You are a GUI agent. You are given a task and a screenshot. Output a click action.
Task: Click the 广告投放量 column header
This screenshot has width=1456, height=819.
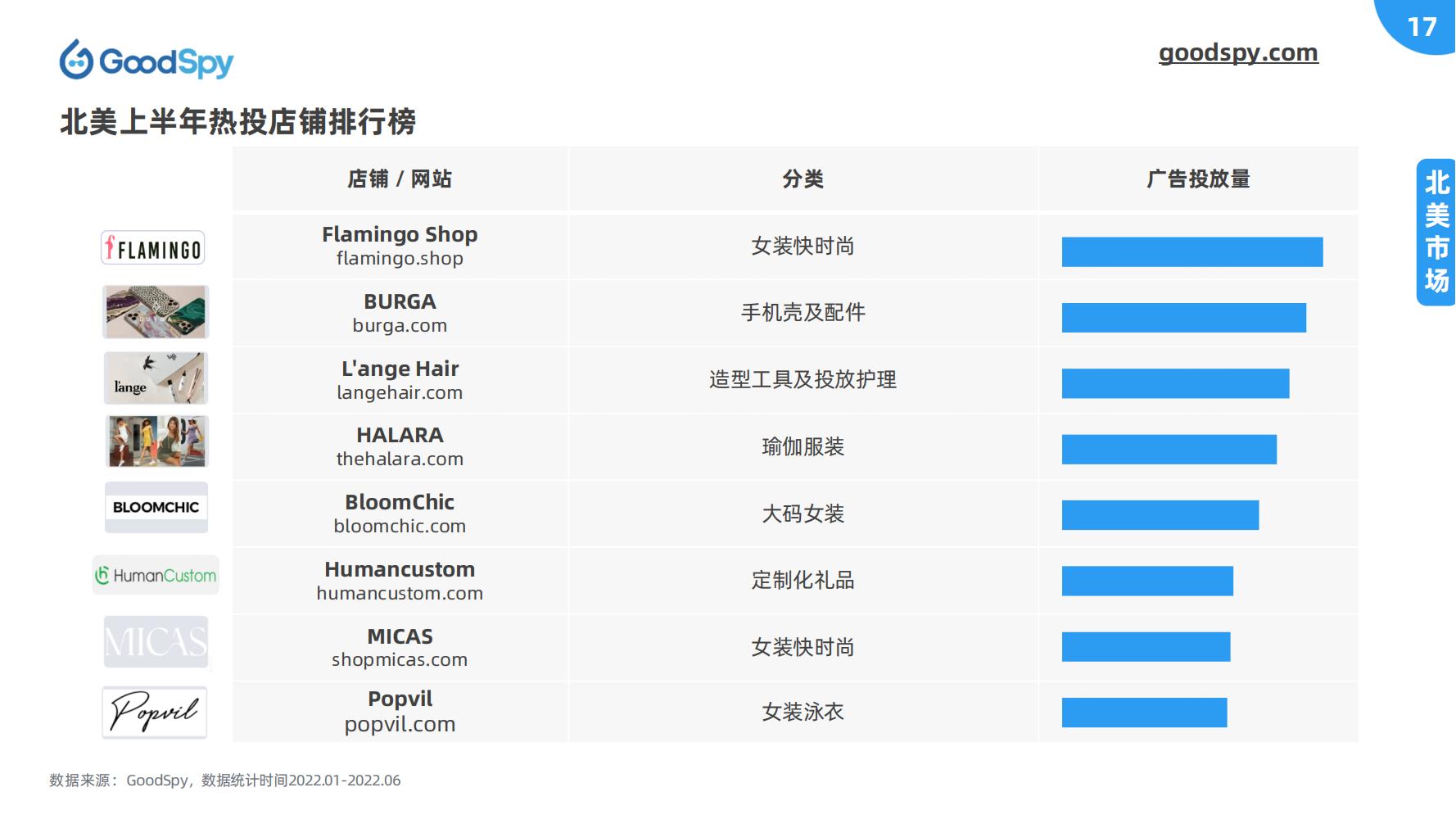pyautogui.click(x=1197, y=179)
